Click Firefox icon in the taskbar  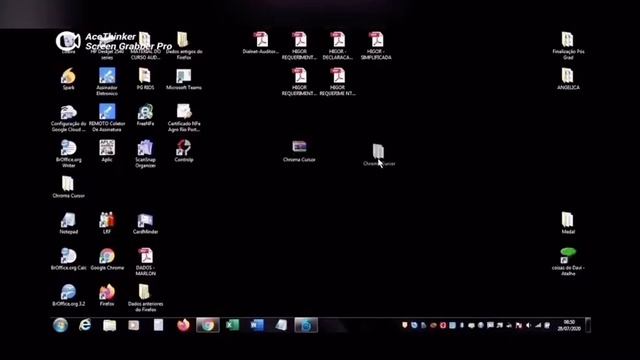(x=183, y=325)
